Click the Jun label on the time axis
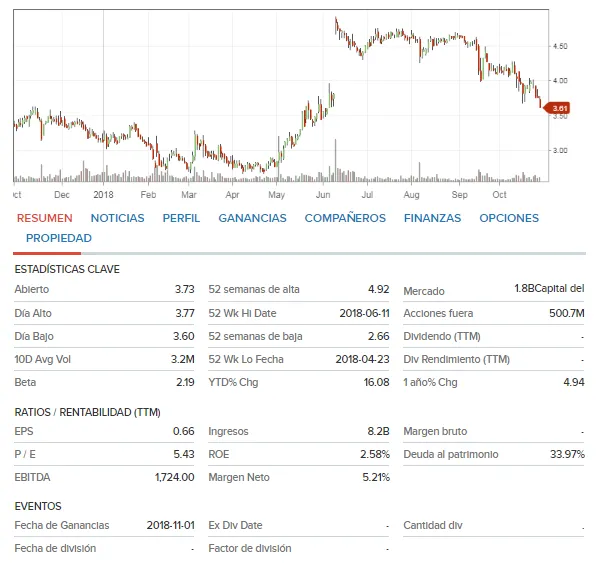The image size is (597, 563). (323, 195)
